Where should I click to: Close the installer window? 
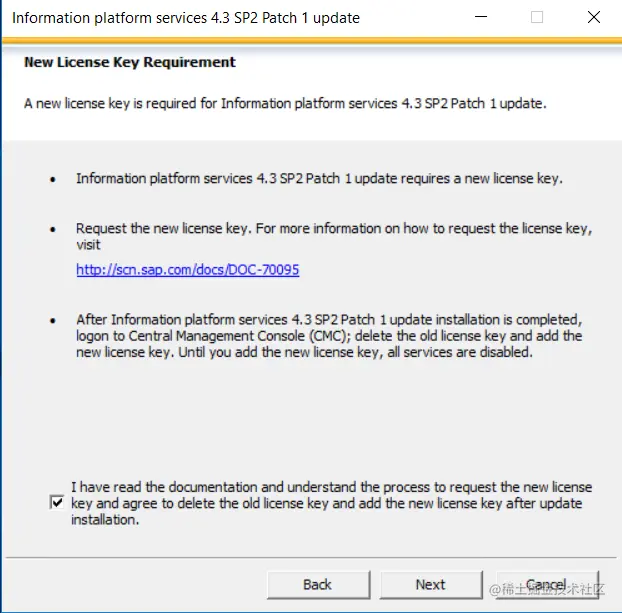[593, 17]
